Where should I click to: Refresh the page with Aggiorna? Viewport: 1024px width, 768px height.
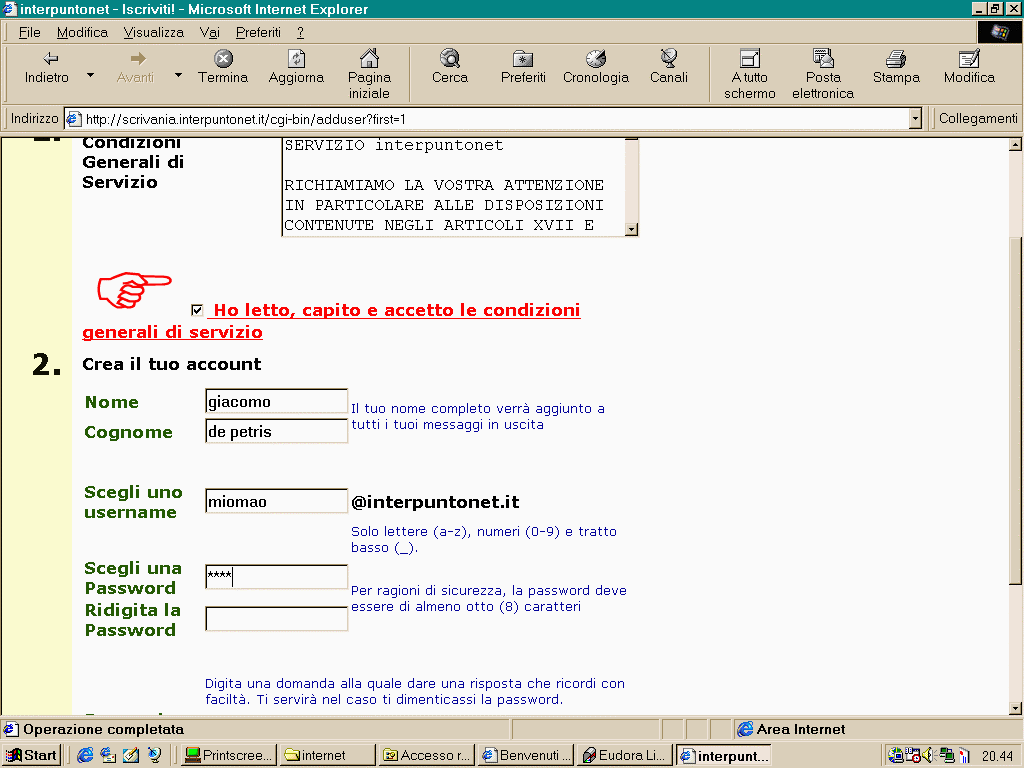click(x=296, y=67)
